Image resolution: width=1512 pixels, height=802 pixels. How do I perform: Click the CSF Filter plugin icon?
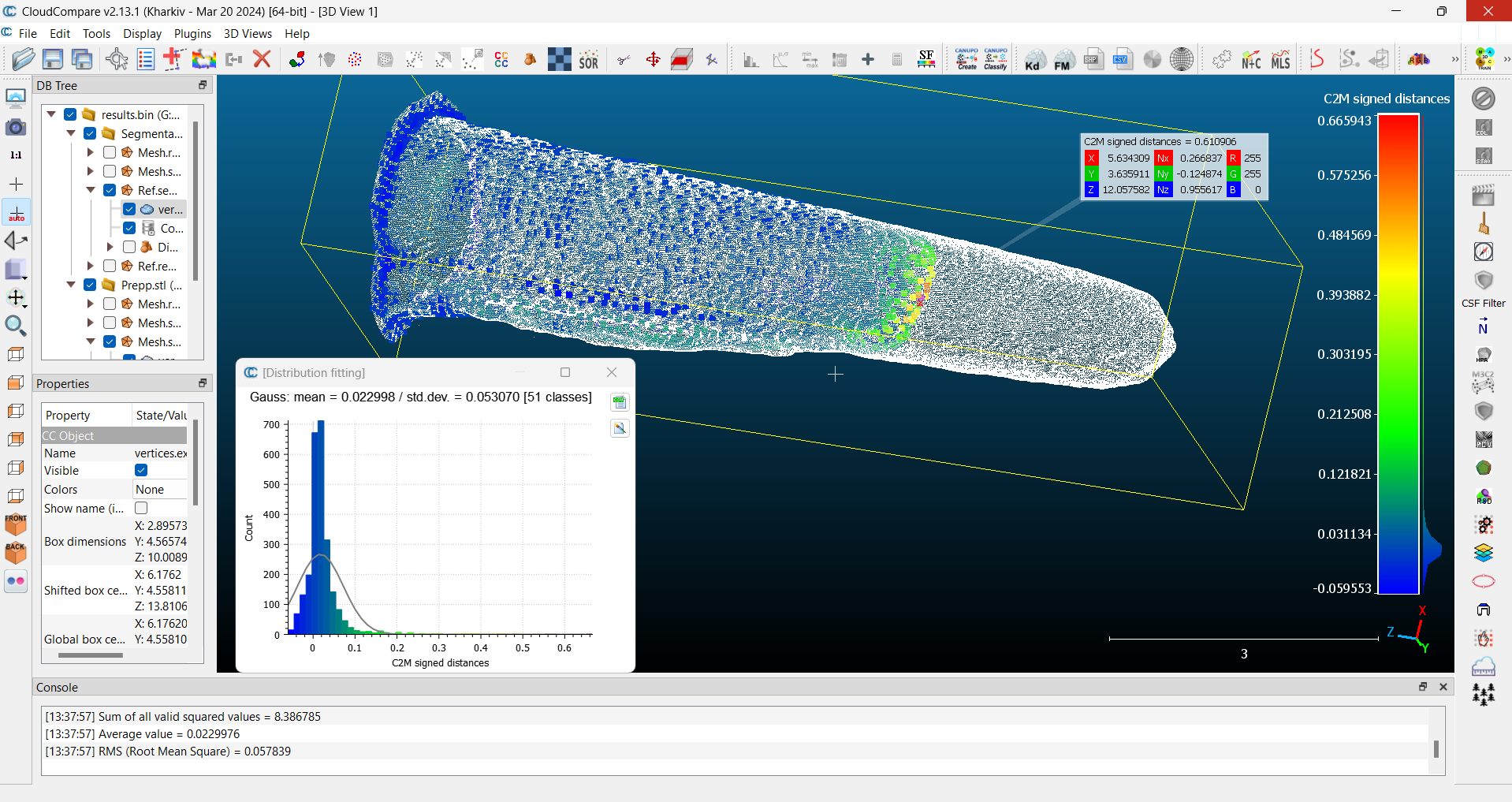1483,282
